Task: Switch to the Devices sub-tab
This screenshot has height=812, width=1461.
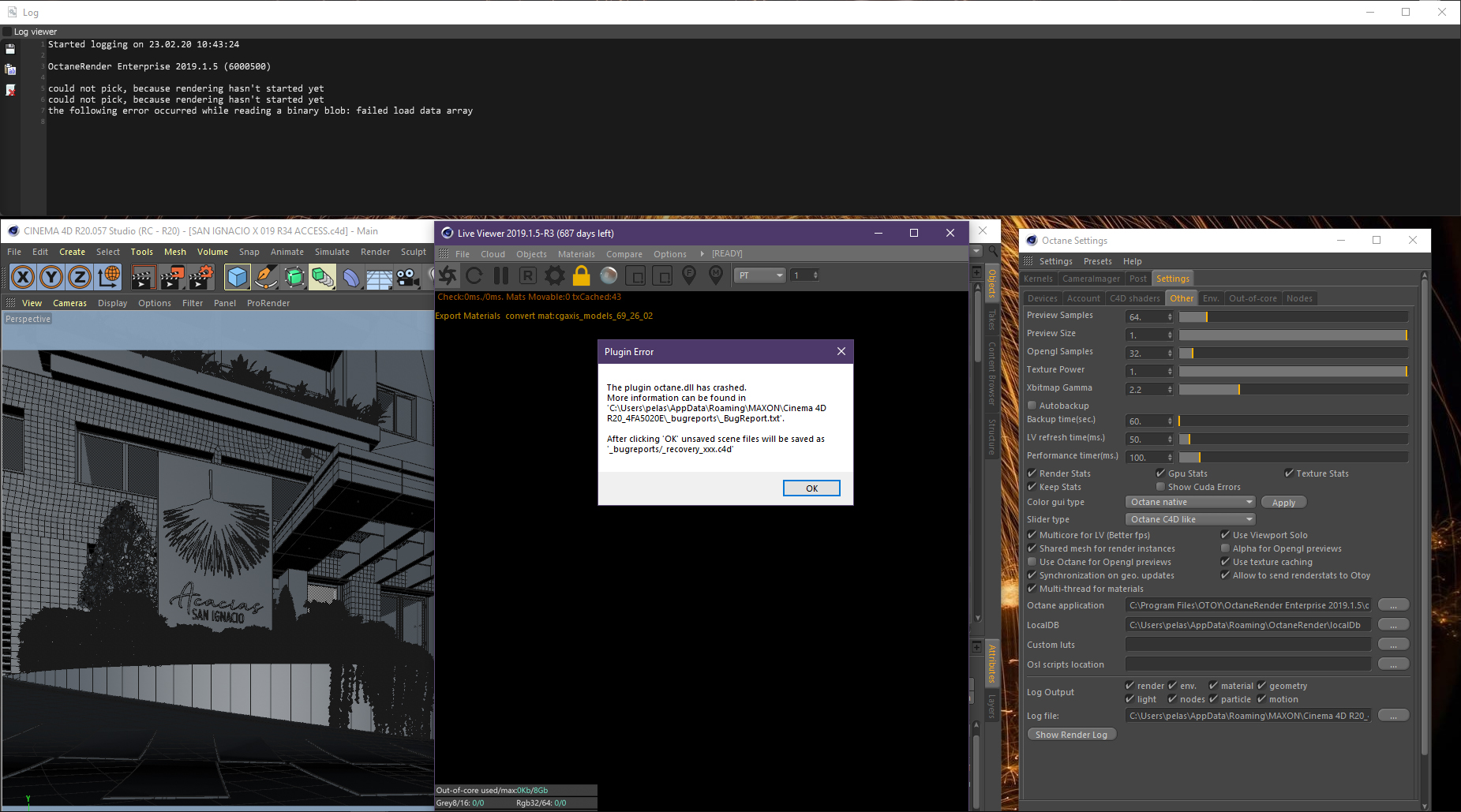Action: pyautogui.click(x=1042, y=298)
